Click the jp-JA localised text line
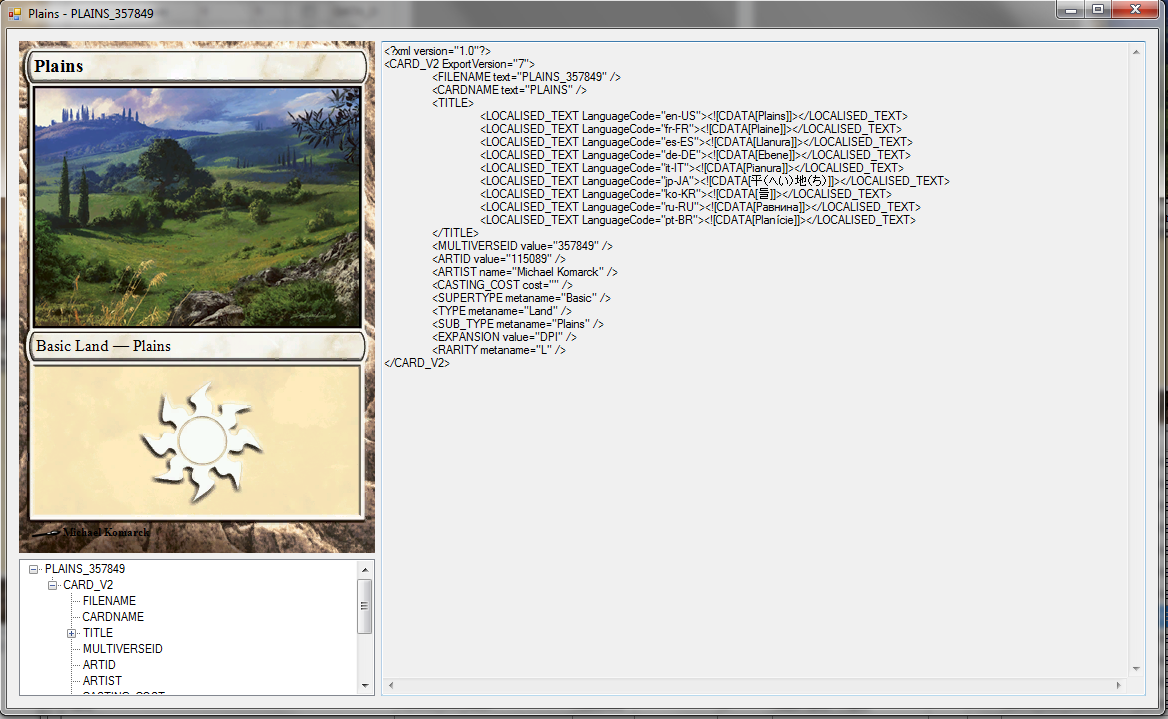 [714, 181]
